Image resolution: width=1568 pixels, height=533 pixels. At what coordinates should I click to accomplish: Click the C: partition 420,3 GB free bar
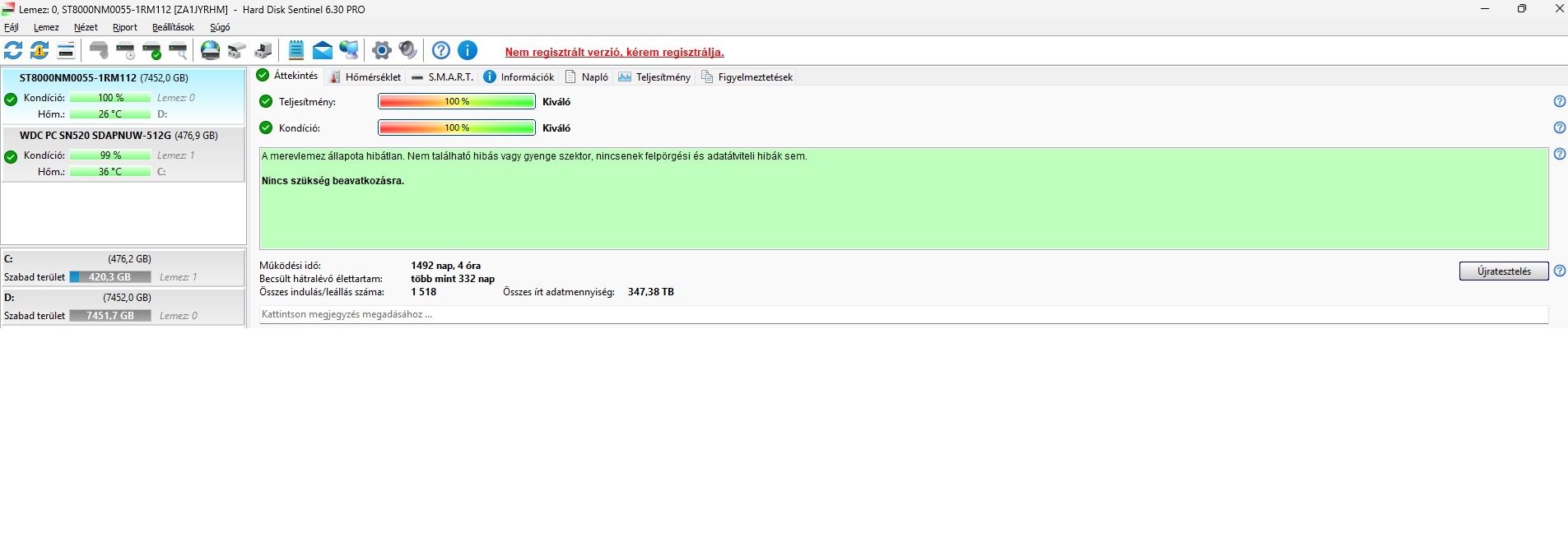tap(110, 277)
